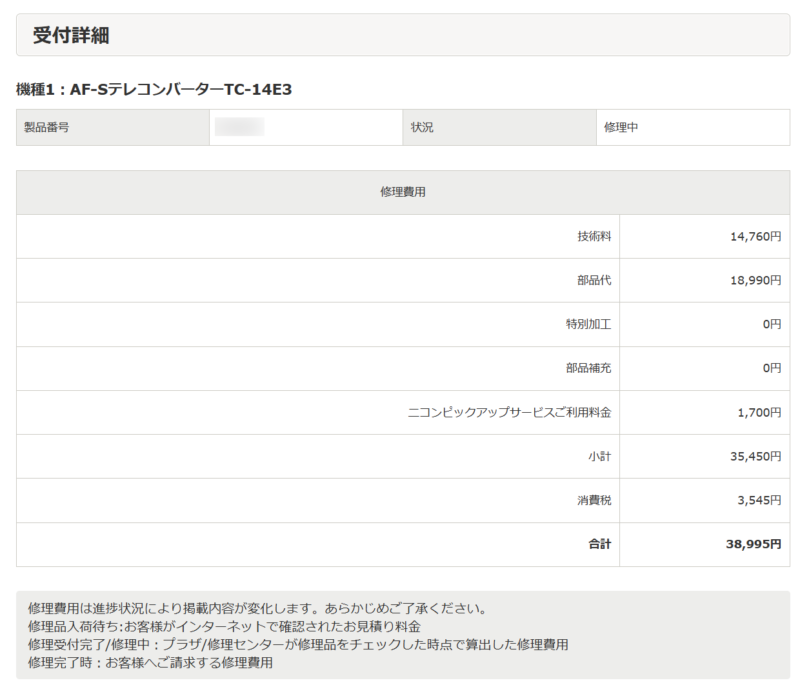
Task: Select the 18,990円 parts cost
Action: [x=755, y=281]
